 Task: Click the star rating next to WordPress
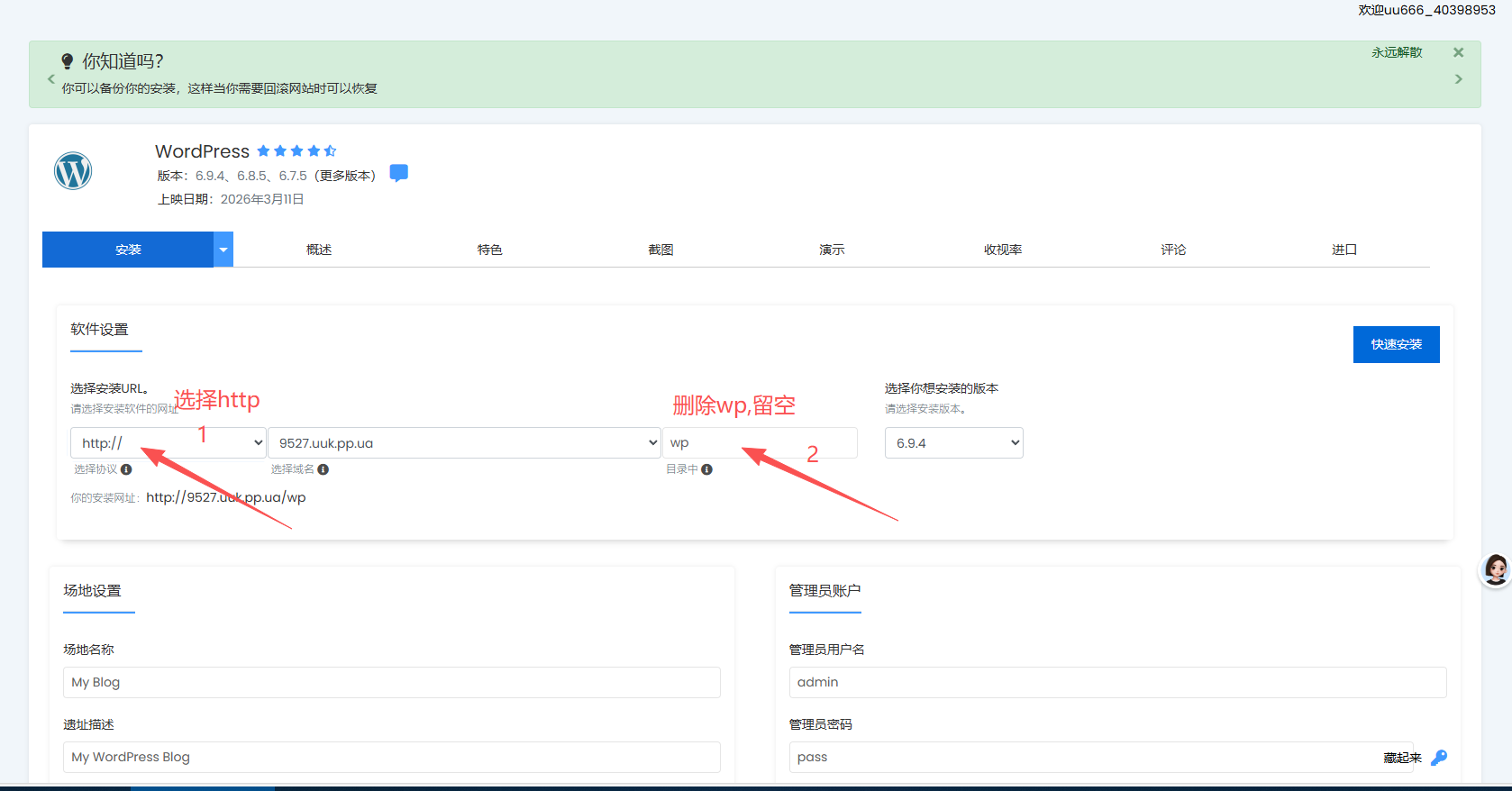[x=296, y=151]
